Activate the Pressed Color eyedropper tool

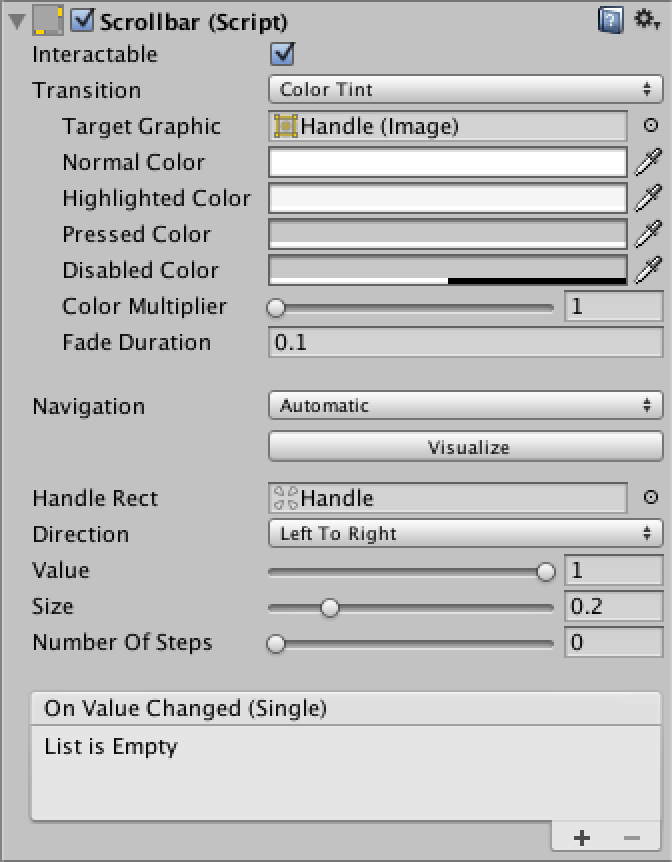tap(649, 234)
